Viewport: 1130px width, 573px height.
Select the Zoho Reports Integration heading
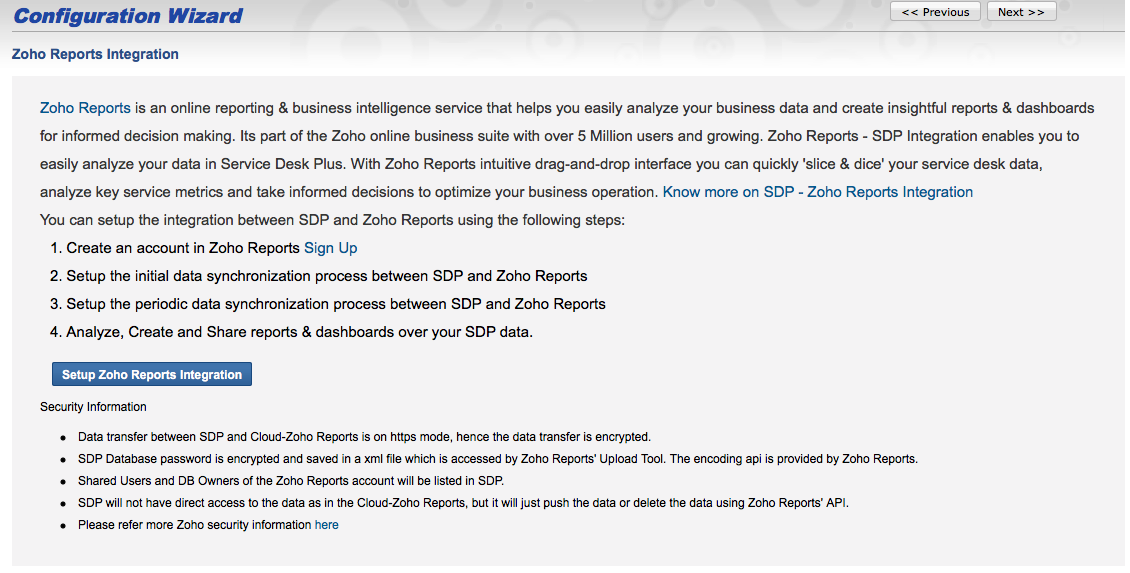(x=95, y=55)
